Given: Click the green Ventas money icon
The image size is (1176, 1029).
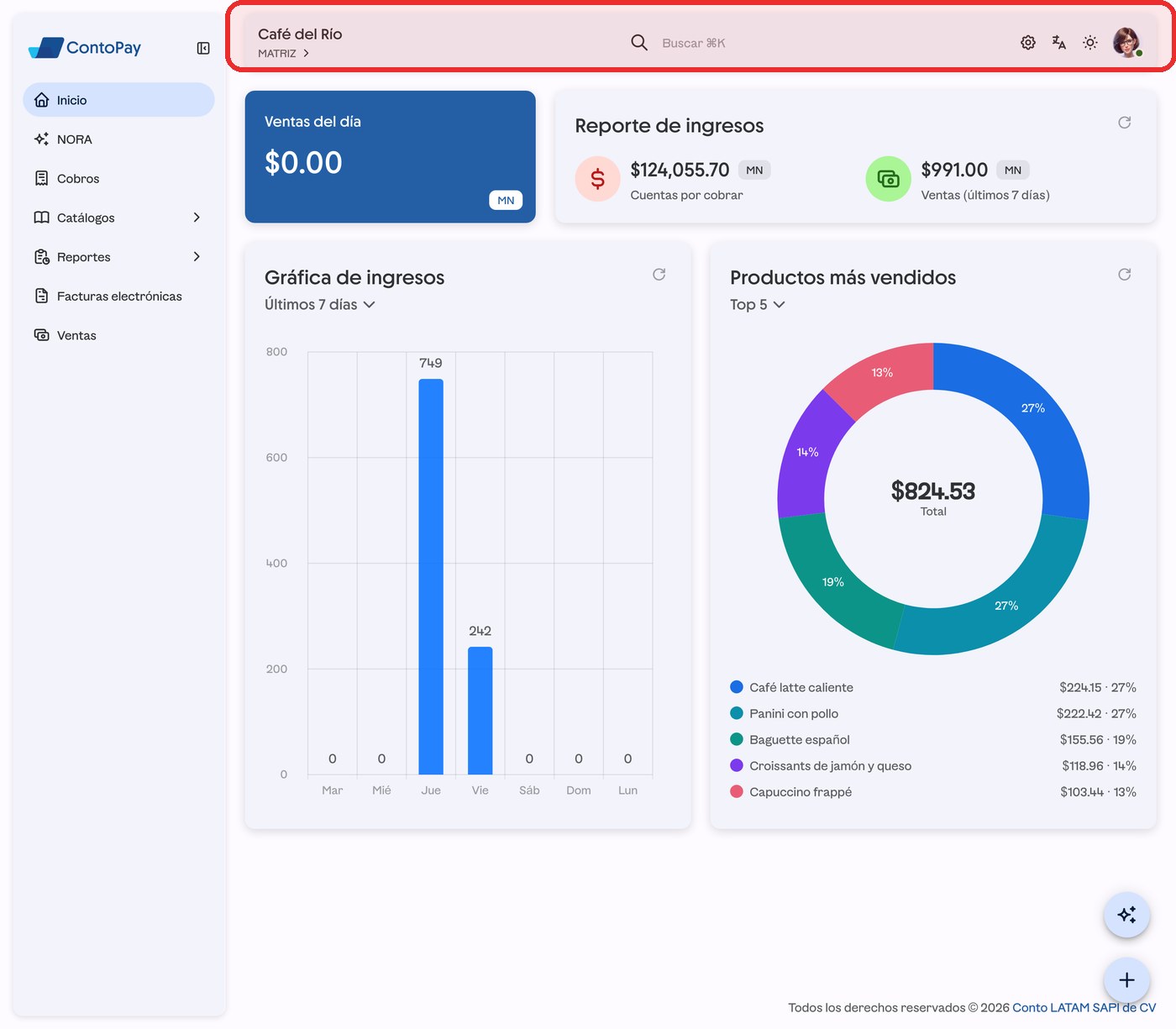Looking at the screenshot, I should [x=888, y=179].
